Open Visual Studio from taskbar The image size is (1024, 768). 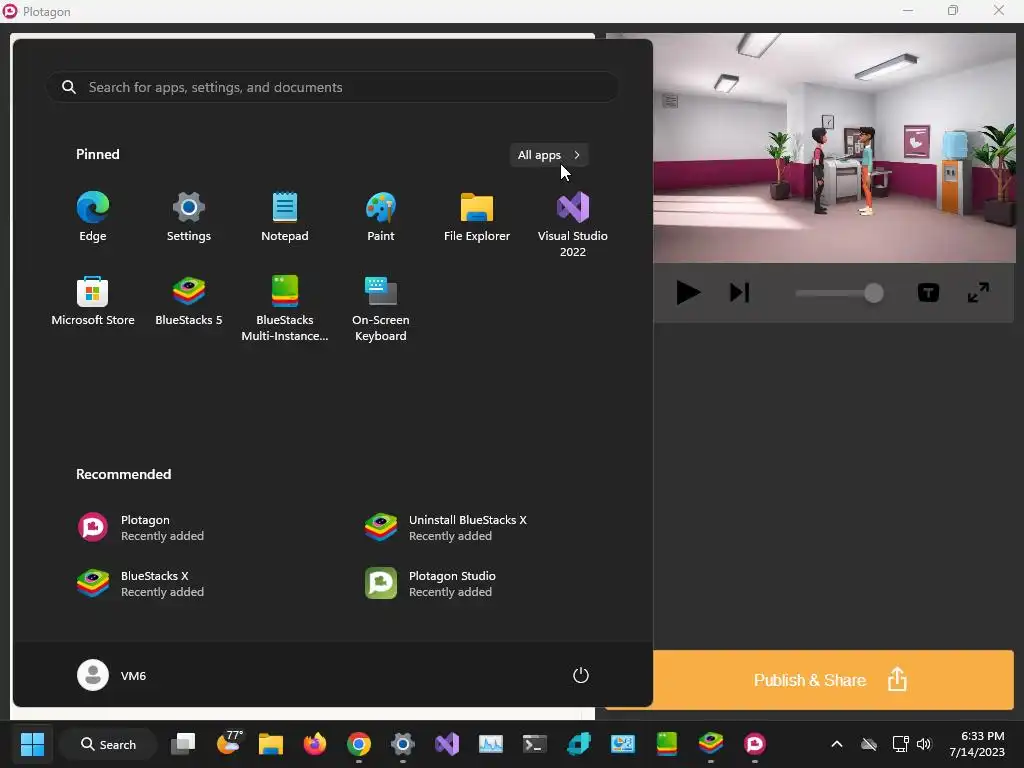coord(447,744)
